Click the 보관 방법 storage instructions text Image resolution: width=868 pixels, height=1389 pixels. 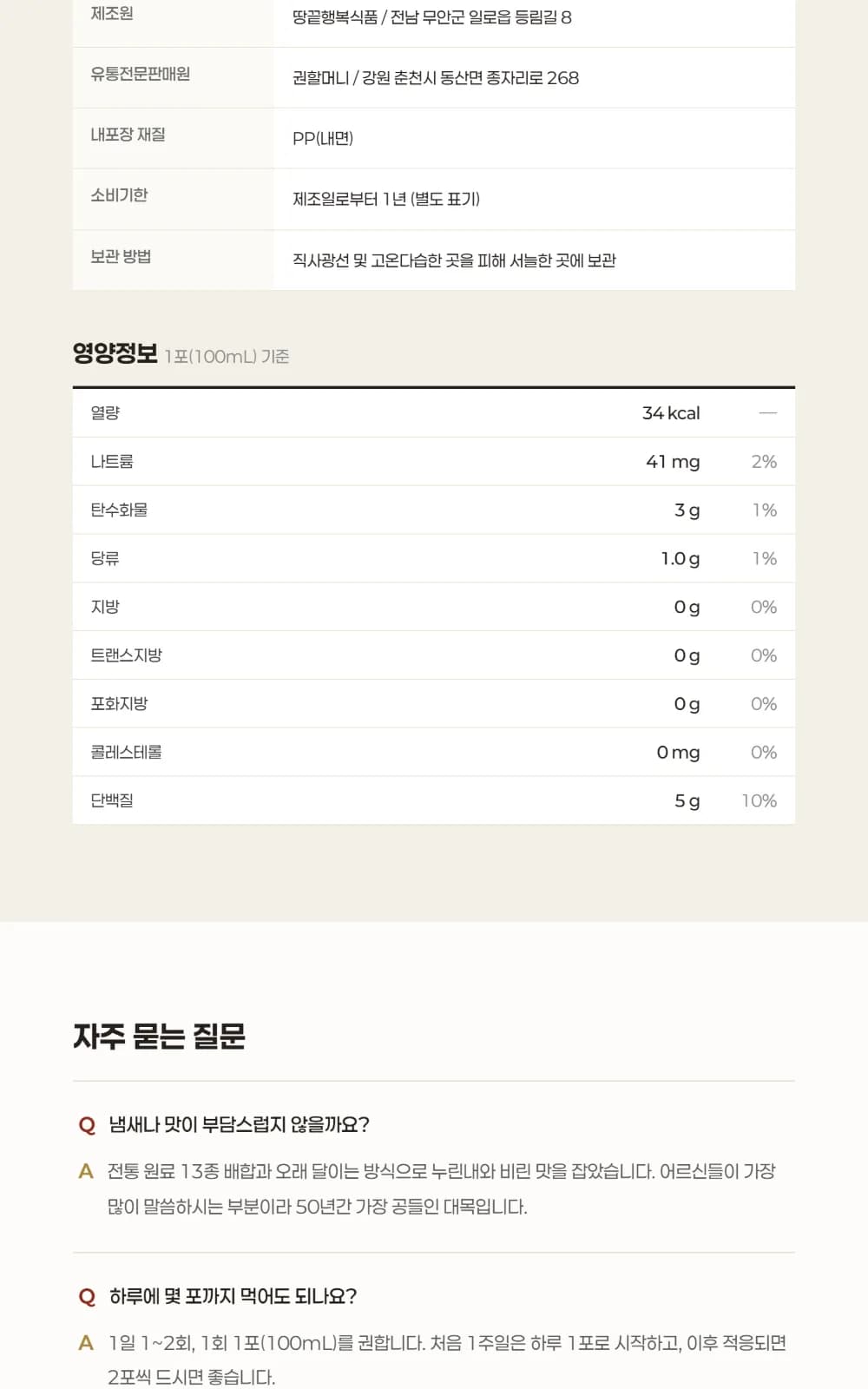click(x=454, y=260)
